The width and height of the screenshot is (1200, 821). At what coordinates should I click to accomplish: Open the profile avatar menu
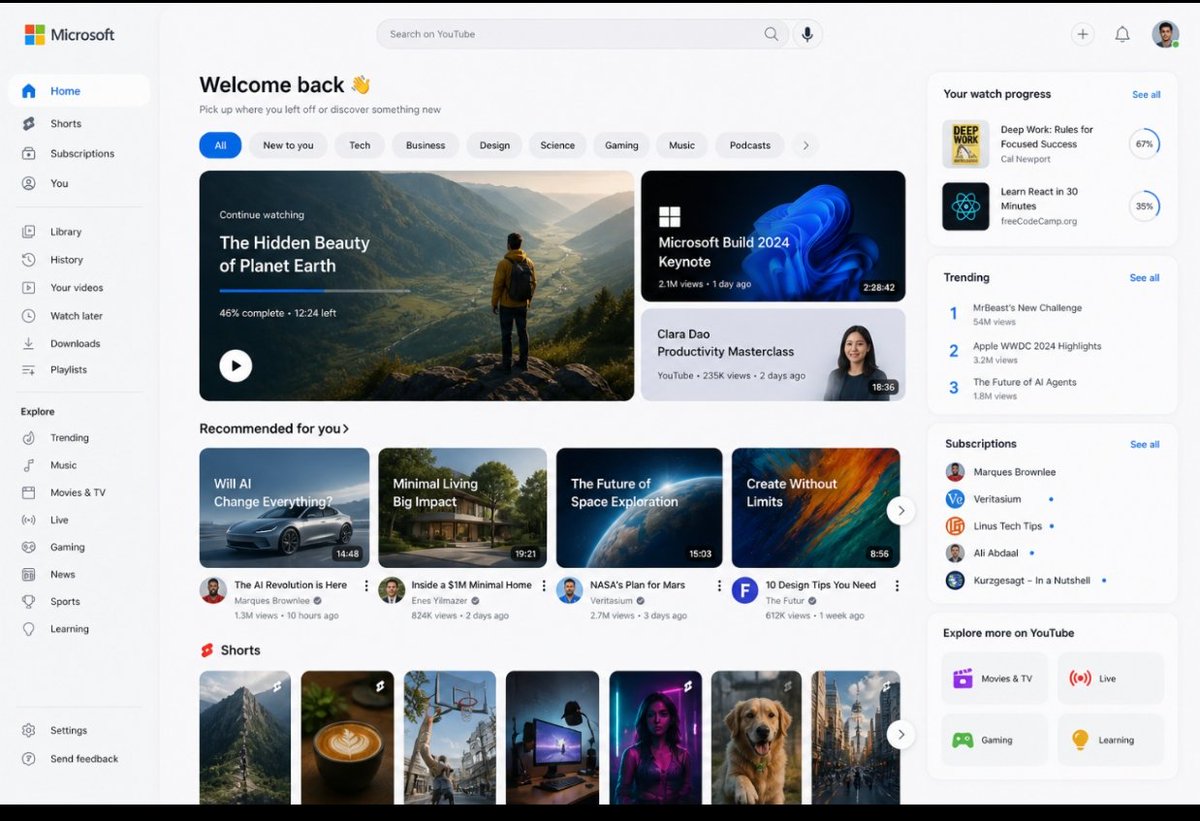click(x=1165, y=34)
